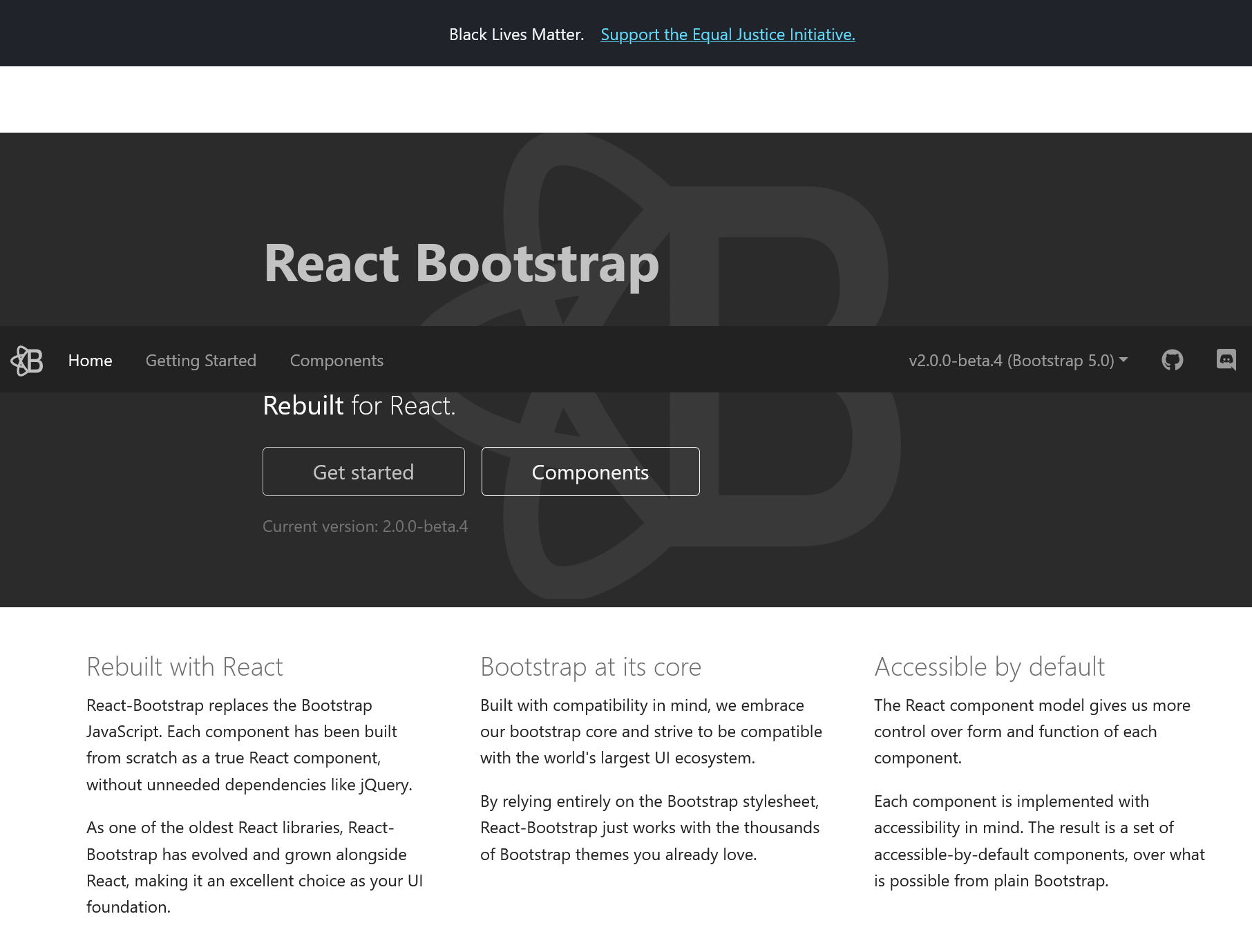This screenshot has width=1252, height=952.
Task: Select the Discord community icon at far right
Action: (1228, 360)
